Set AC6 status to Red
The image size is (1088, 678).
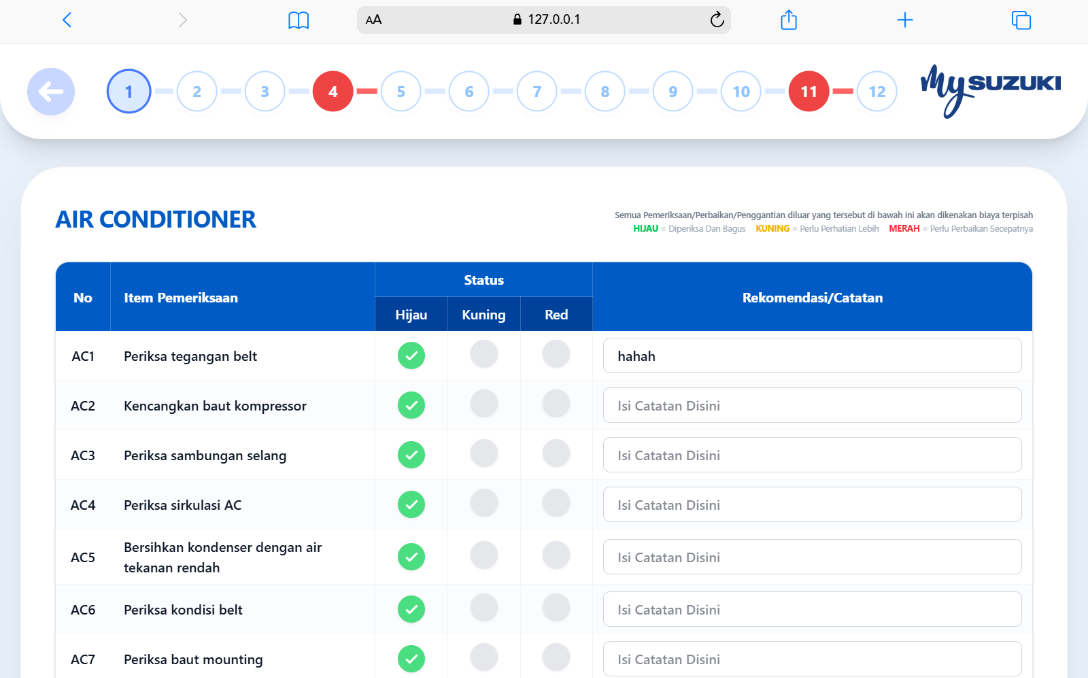point(556,608)
